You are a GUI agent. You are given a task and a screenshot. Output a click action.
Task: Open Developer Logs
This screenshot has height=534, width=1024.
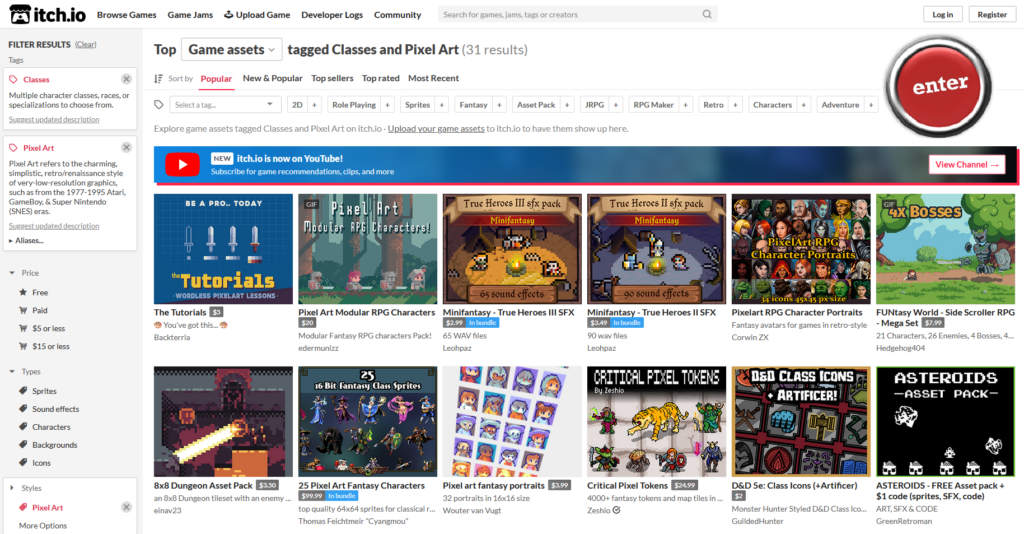tap(332, 14)
